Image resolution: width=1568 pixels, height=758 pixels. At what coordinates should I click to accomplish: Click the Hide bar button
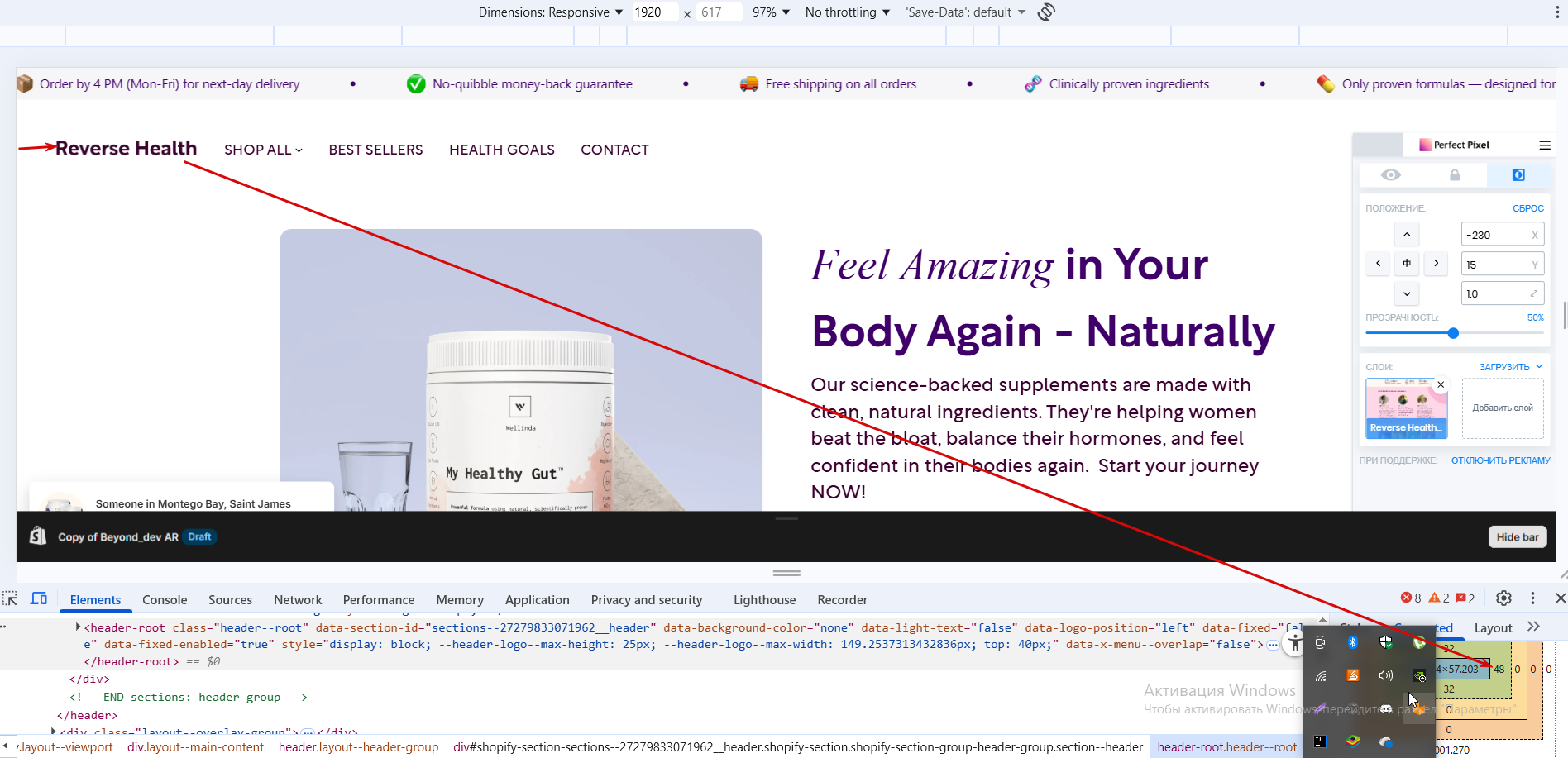pyautogui.click(x=1518, y=537)
